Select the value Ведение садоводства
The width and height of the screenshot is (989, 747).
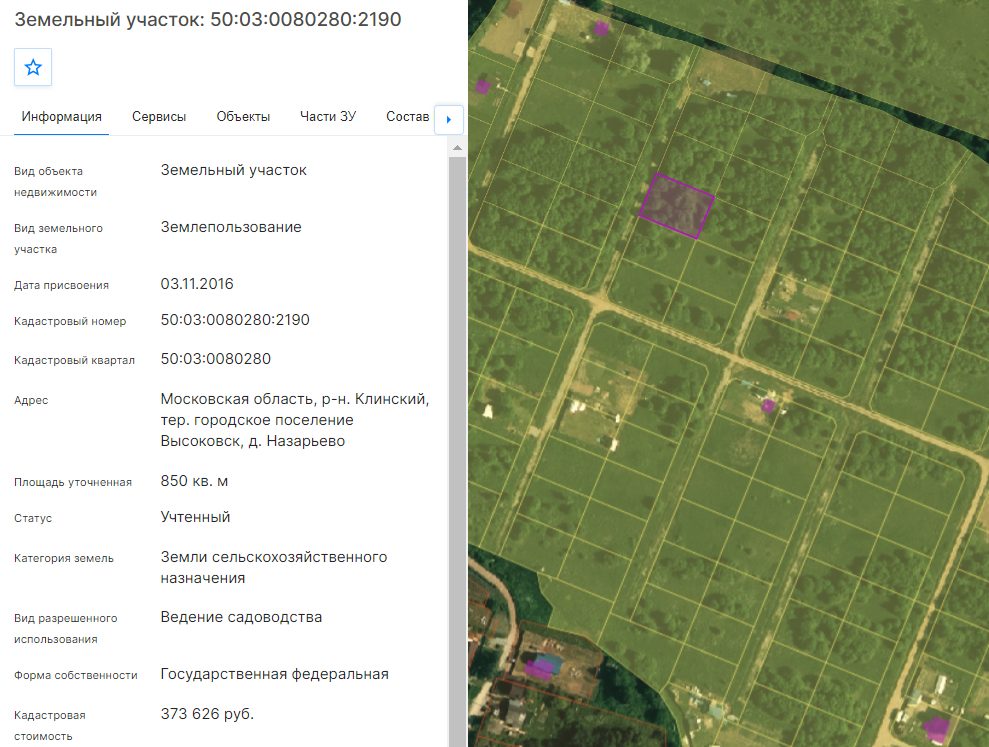241,617
